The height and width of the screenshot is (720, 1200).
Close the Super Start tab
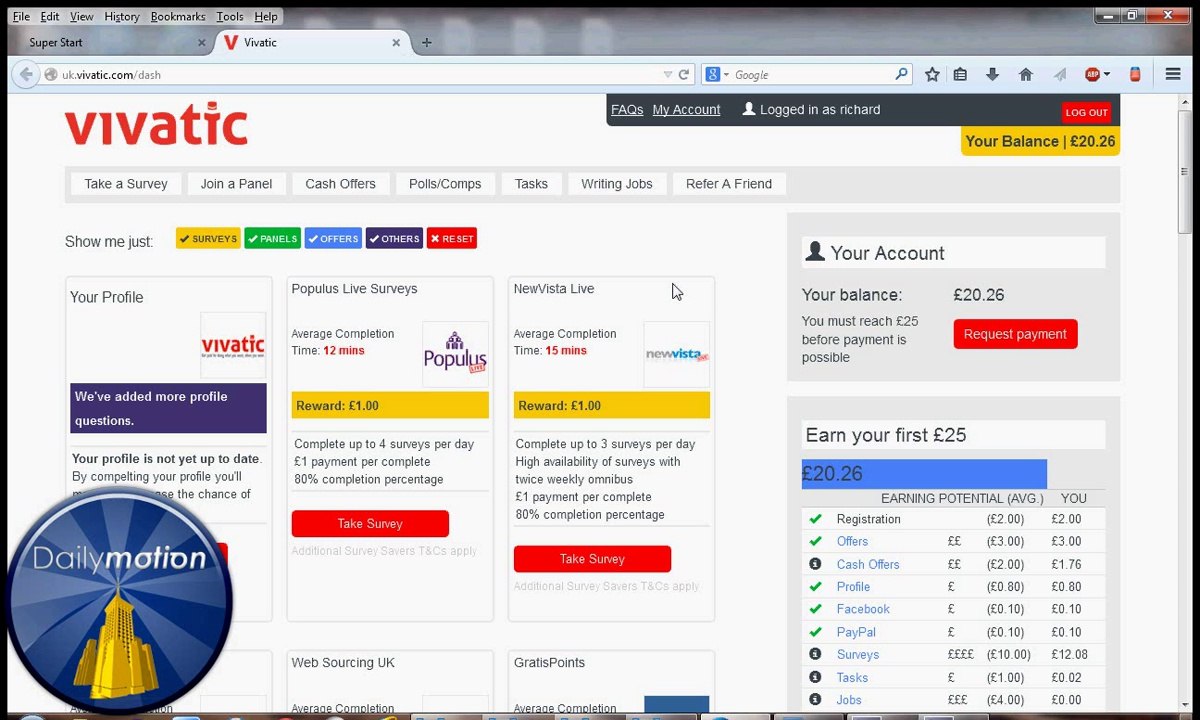point(202,43)
